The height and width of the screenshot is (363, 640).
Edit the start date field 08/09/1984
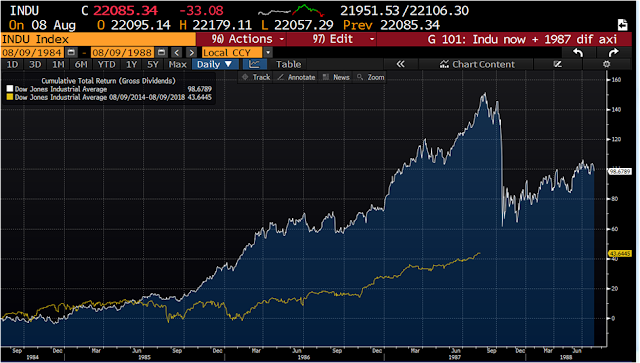tap(32, 53)
